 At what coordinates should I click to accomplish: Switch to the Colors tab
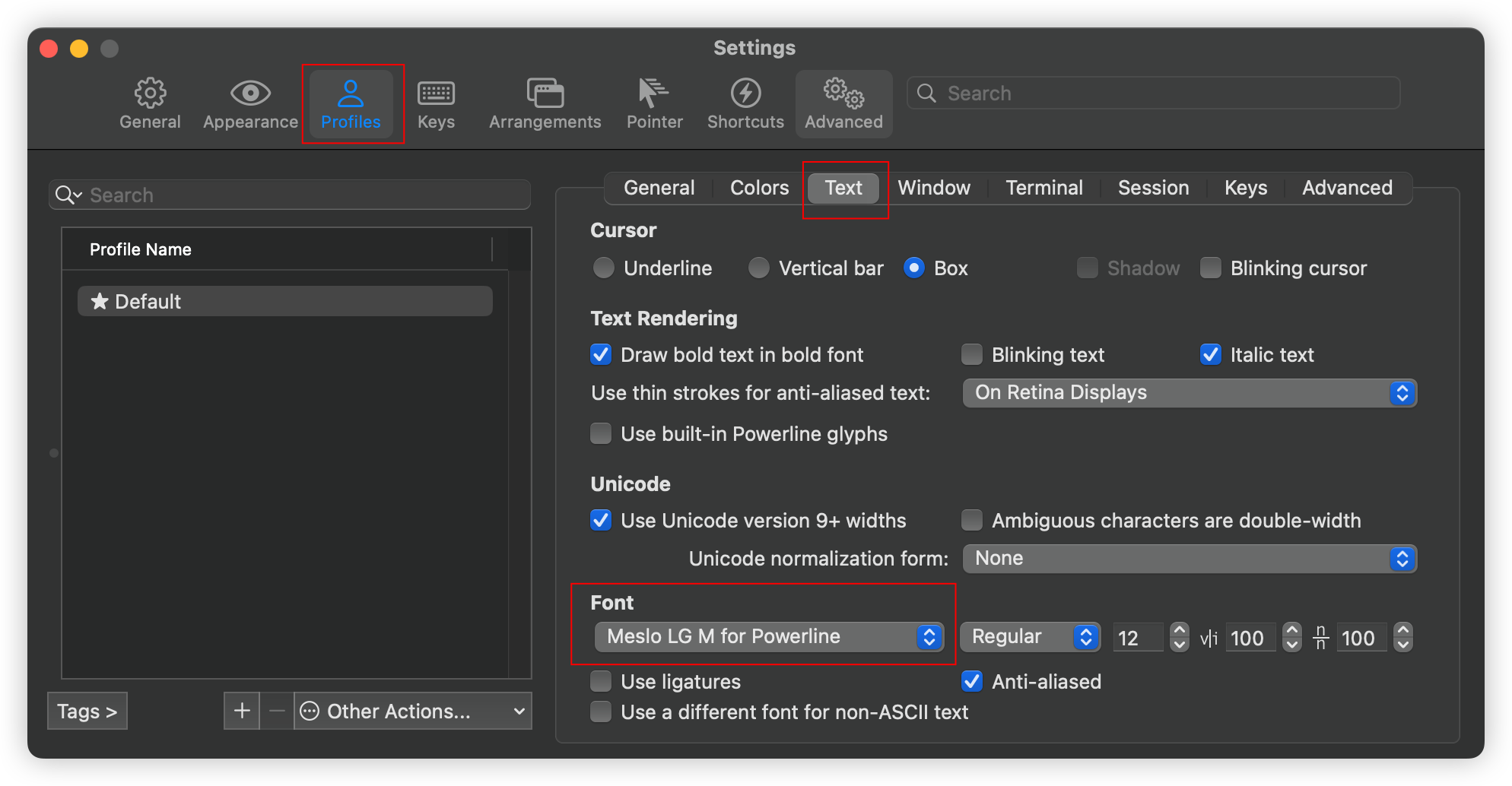(759, 188)
